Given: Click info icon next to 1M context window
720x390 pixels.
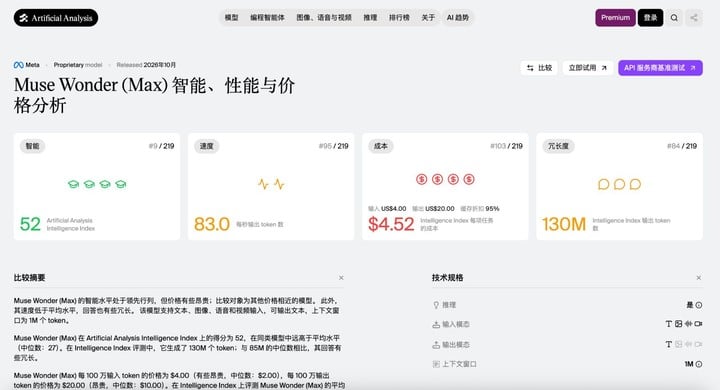Looking at the screenshot, I should tap(698, 364).
